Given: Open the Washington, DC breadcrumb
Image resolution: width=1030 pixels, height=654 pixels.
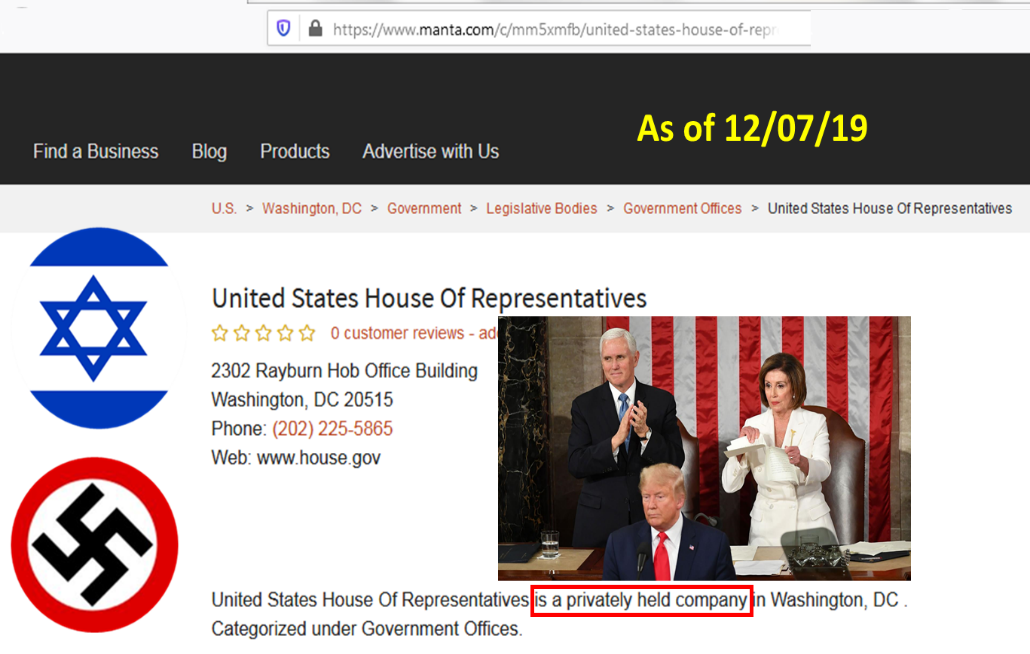Looking at the screenshot, I should click(312, 208).
